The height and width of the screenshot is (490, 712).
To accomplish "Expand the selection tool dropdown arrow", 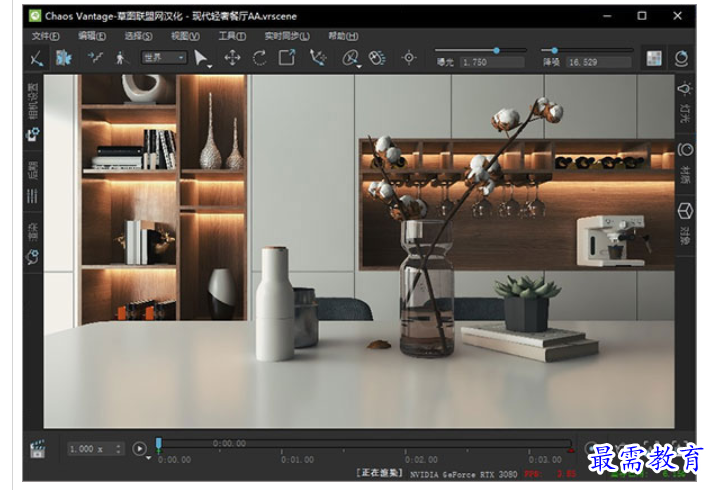I will tap(210, 67).
